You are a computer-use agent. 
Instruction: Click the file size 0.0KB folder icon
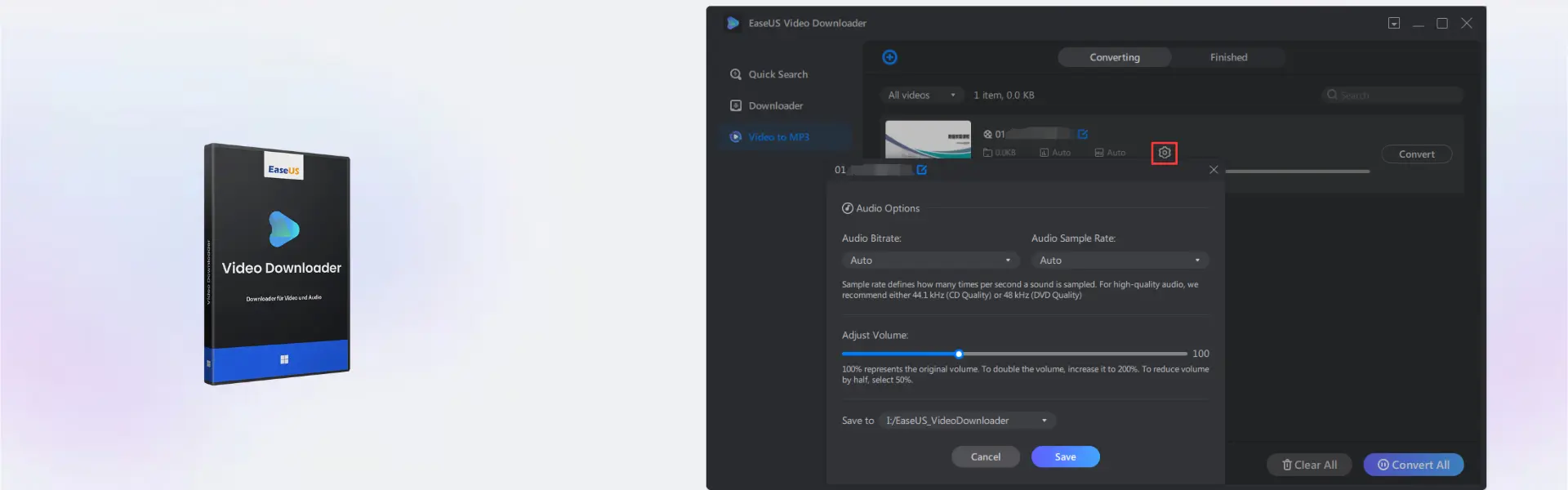click(x=988, y=153)
